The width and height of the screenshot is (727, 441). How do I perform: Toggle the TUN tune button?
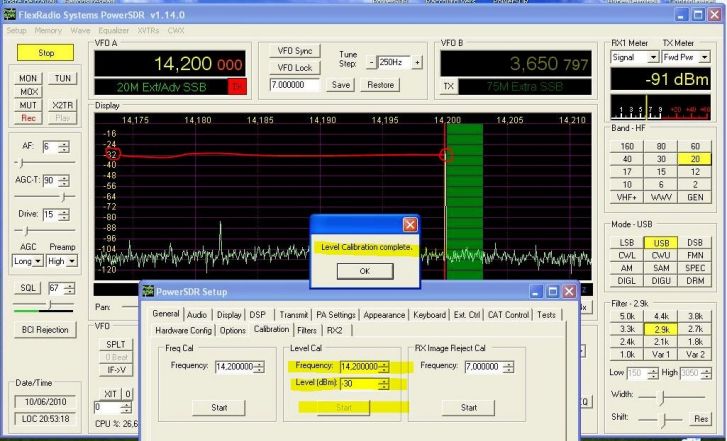(x=63, y=78)
